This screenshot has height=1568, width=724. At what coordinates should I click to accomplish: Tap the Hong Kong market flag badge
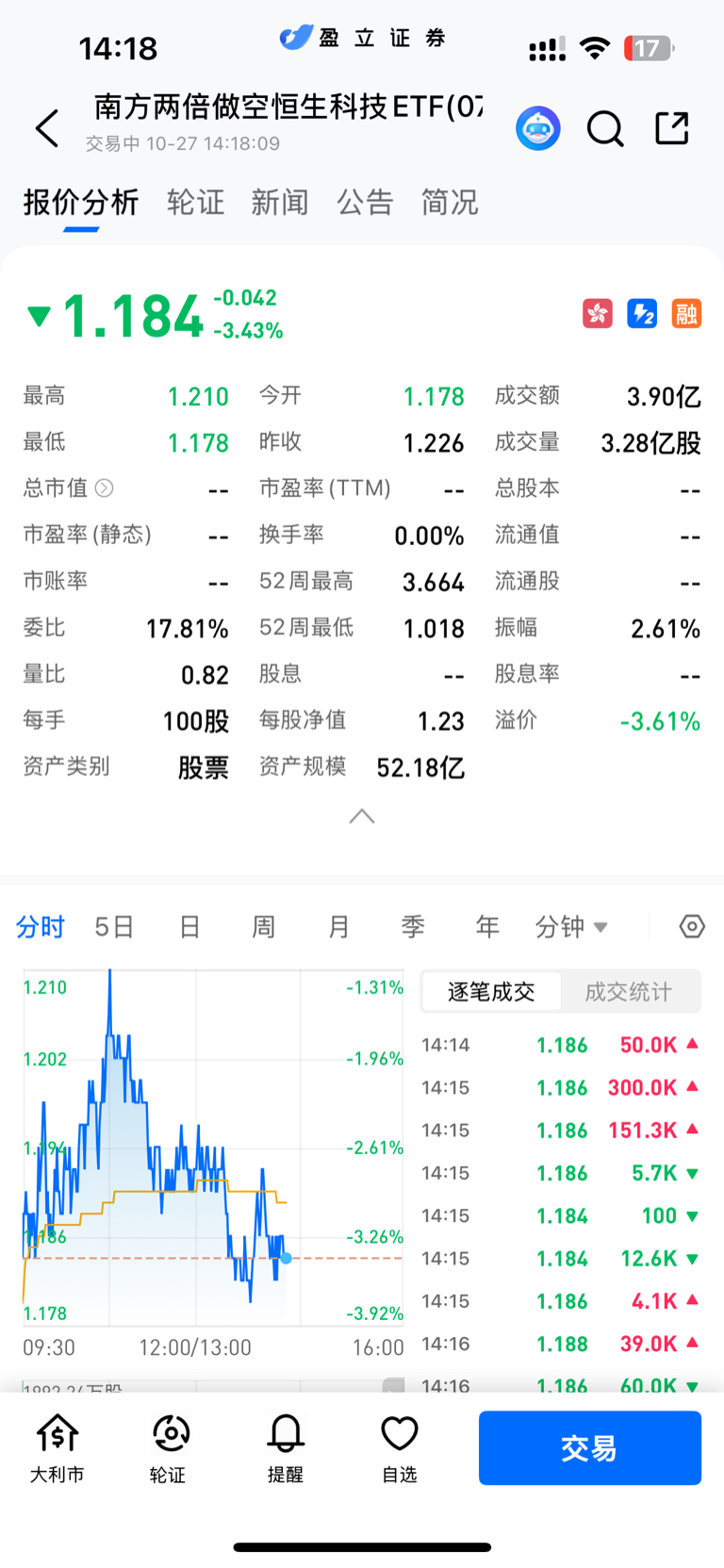598,313
